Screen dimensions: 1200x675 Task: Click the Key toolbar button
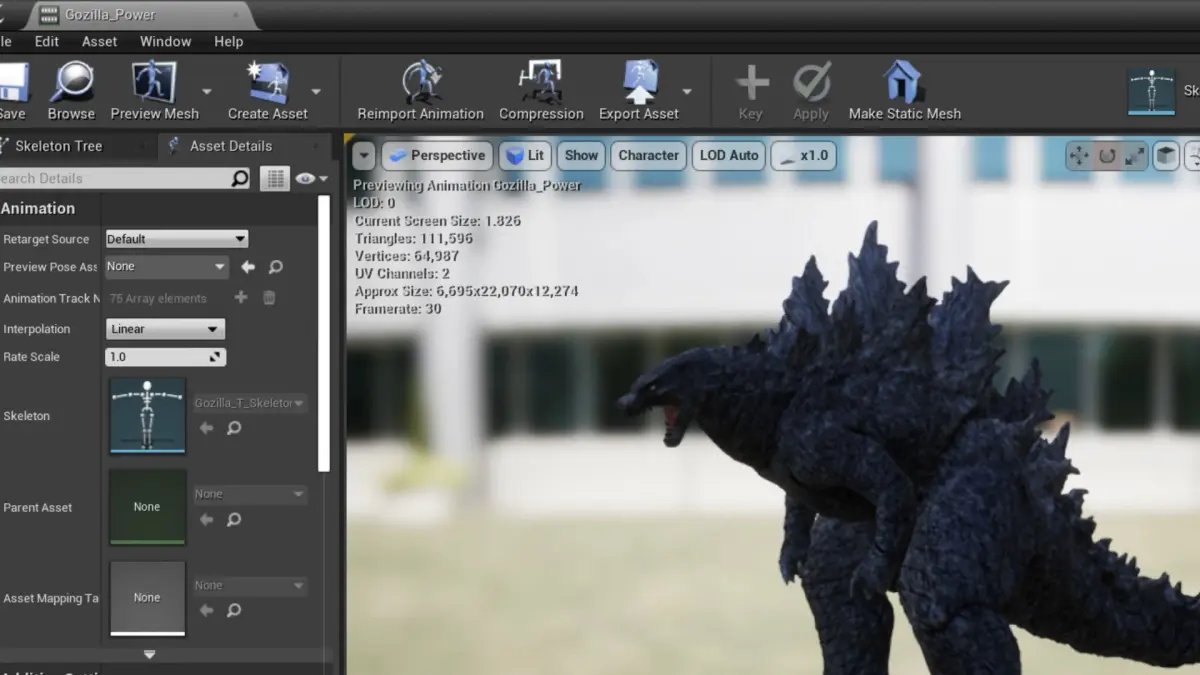[751, 91]
